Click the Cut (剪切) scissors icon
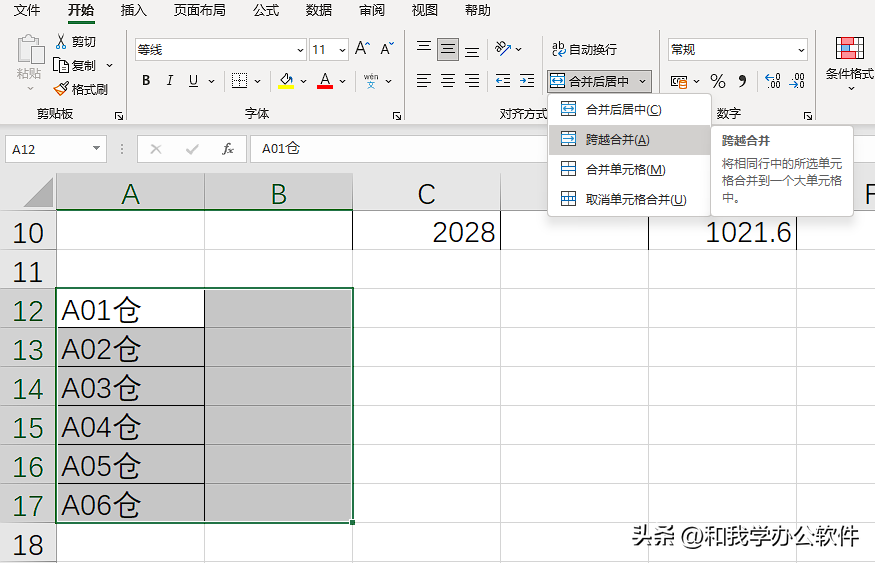The width and height of the screenshot is (875, 563). tap(61, 41)
